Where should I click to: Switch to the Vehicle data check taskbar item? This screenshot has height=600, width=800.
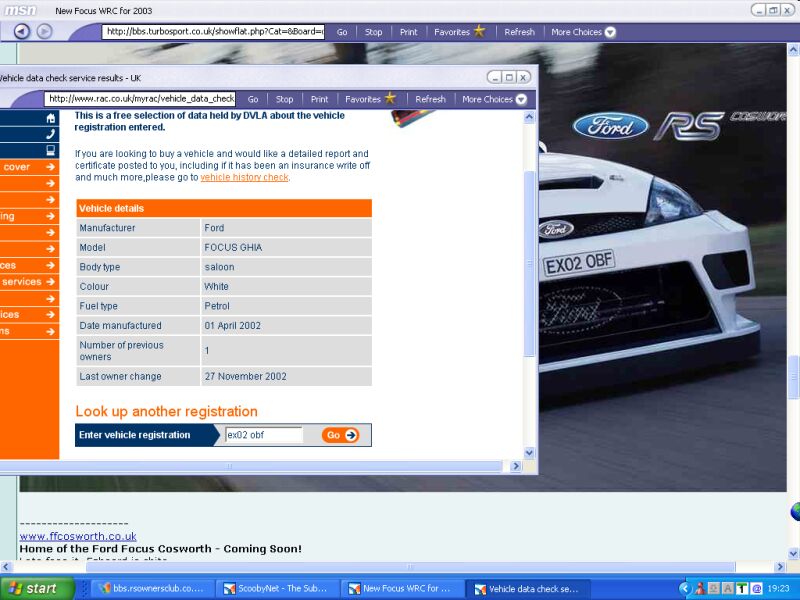pyautogui.click(x=528, y=588)
